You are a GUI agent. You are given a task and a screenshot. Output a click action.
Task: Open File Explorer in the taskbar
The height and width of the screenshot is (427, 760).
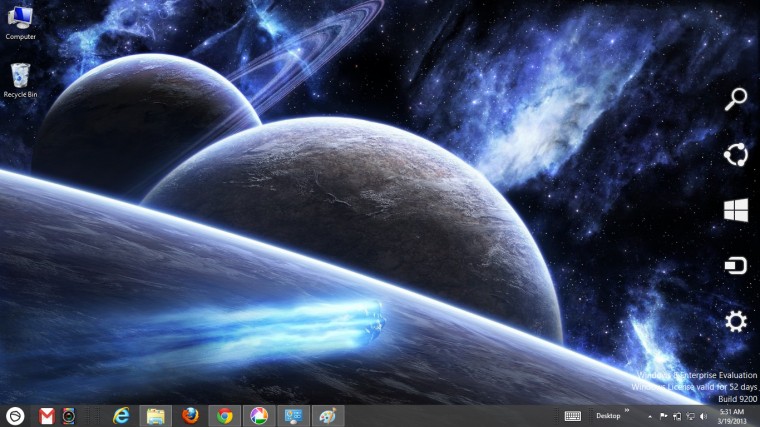(x=156, y=416)
